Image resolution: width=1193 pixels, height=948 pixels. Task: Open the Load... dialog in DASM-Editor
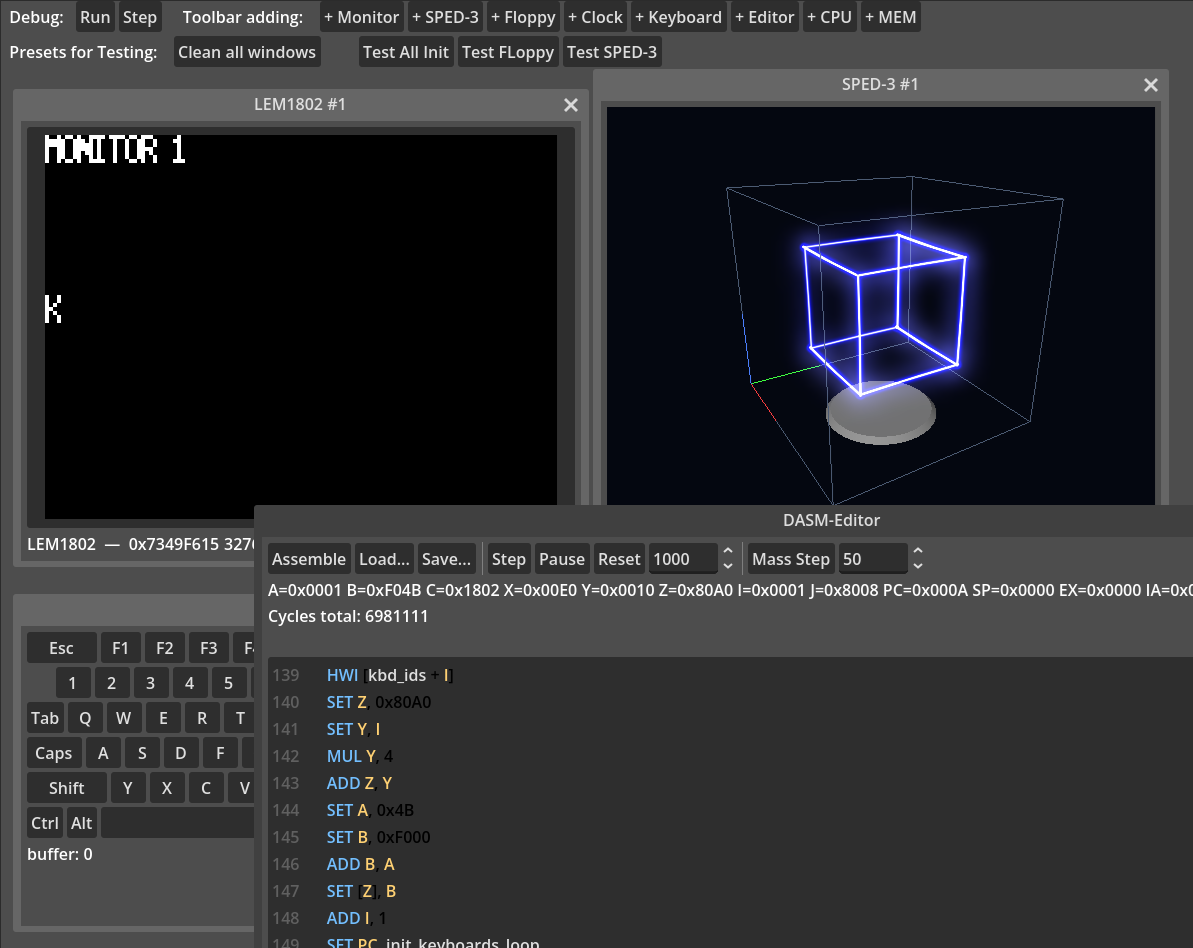(x=384, y=559)
